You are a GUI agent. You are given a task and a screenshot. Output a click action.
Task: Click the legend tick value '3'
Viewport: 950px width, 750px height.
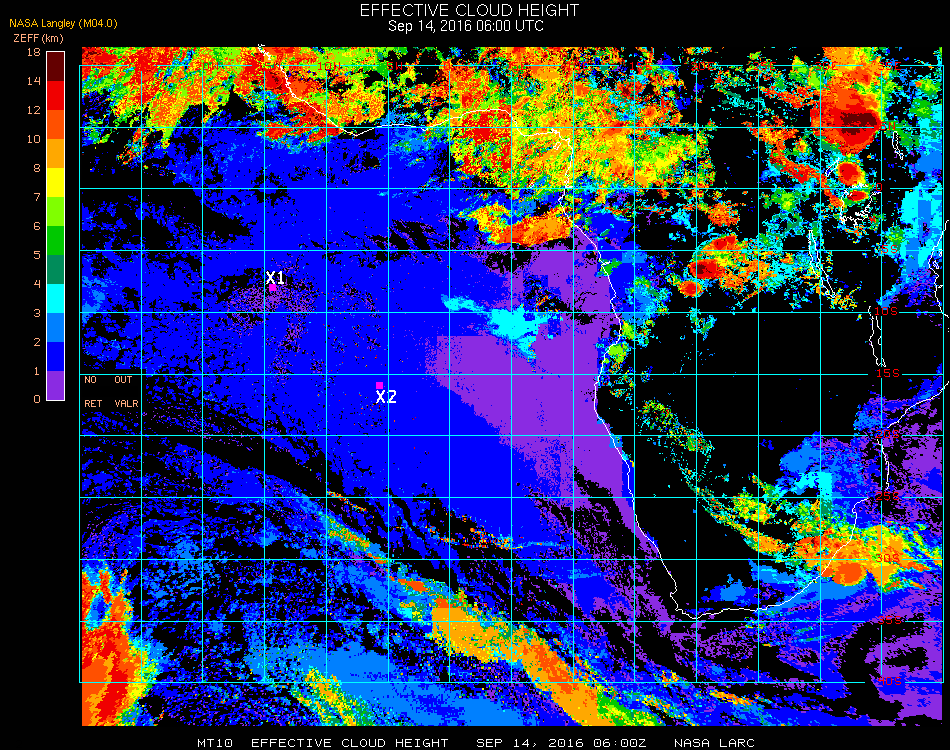pos(37,313)
